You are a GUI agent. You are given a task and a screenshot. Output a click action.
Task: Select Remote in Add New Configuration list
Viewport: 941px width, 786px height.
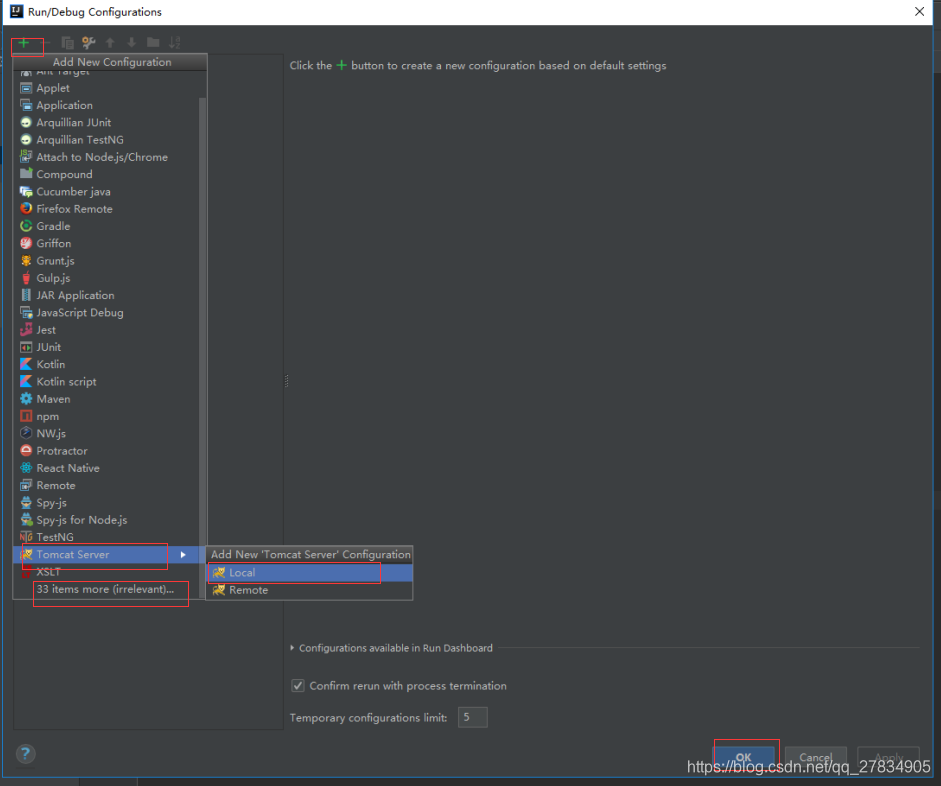[106, 485]
